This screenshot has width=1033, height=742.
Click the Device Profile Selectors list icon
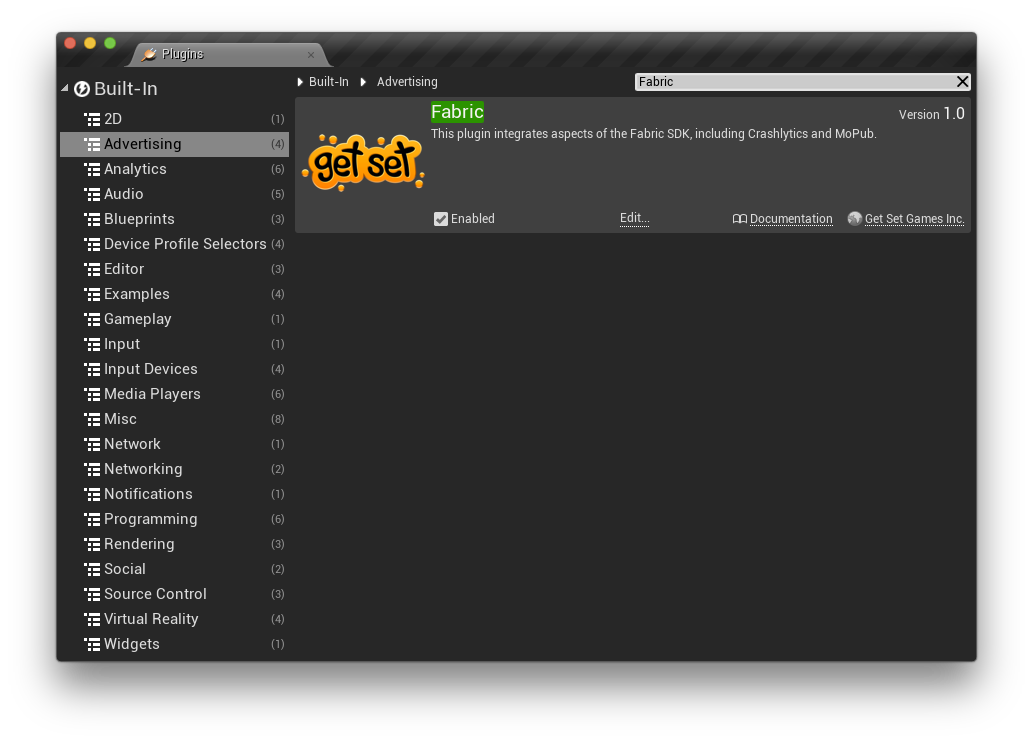(92, 244)
